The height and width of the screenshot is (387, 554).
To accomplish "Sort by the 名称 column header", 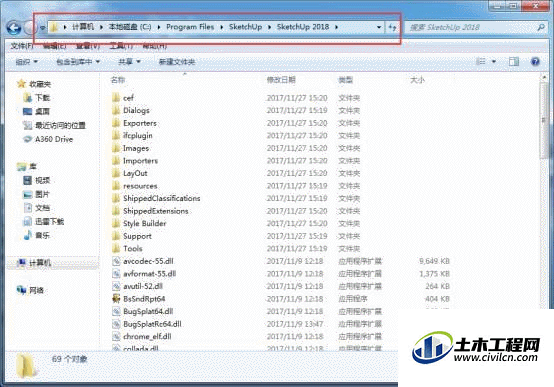I will [x=118, y=80].
